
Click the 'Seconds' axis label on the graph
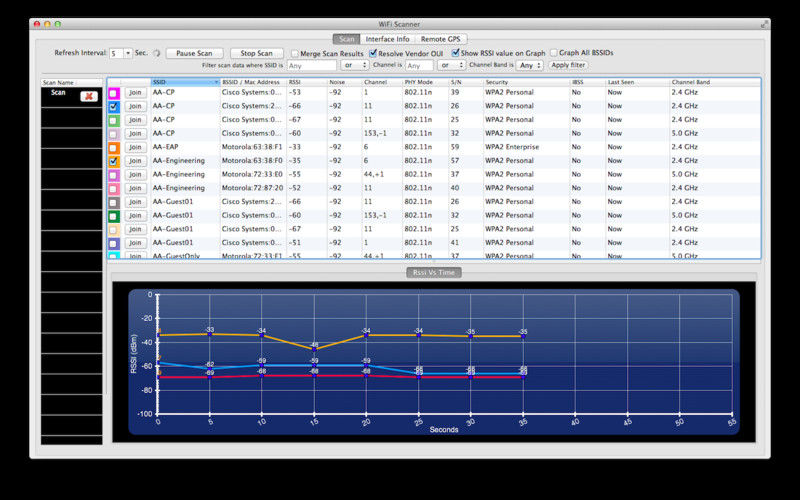coord(443,430)
